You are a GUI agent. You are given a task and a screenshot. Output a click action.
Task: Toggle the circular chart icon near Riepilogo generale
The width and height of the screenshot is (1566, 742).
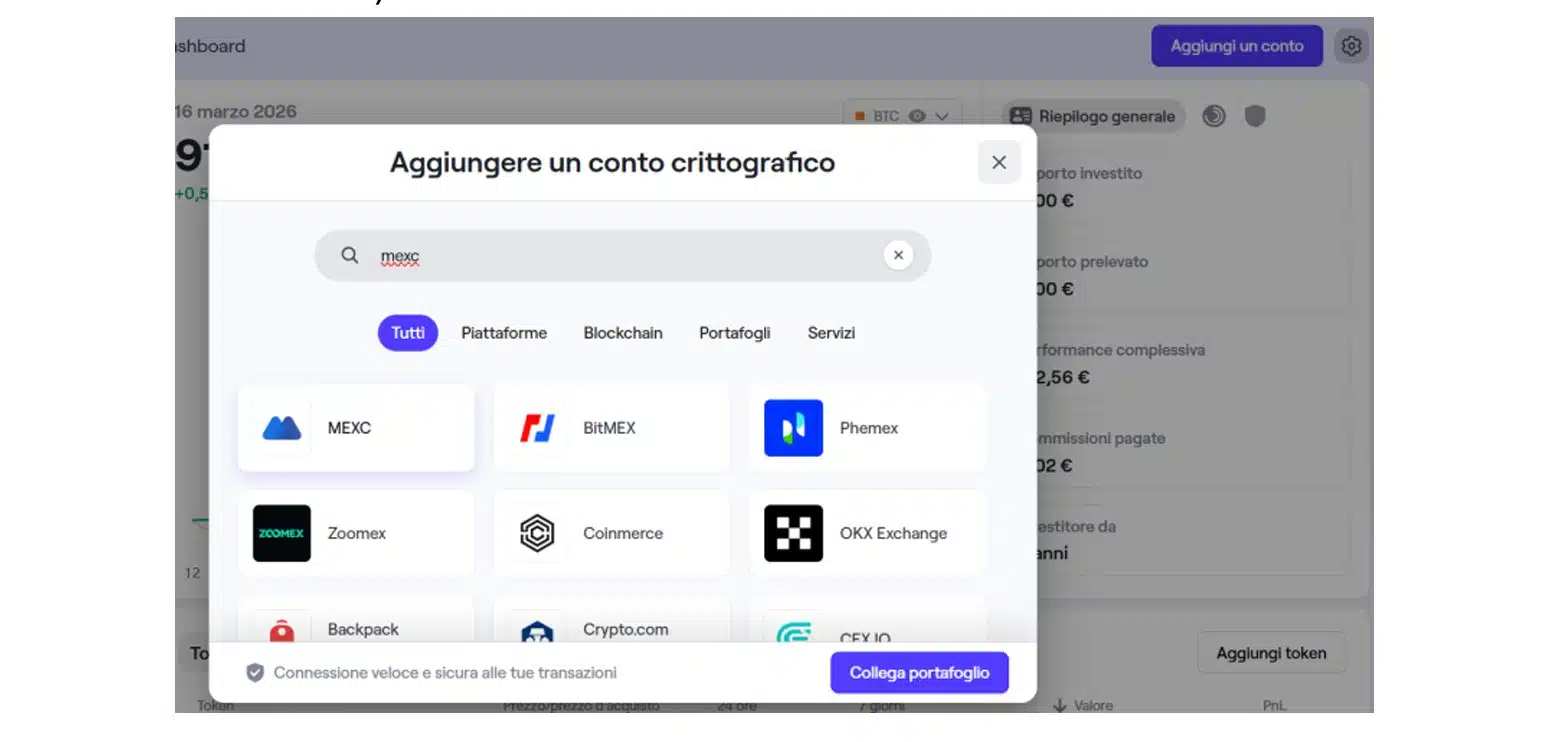point(1213,116)
